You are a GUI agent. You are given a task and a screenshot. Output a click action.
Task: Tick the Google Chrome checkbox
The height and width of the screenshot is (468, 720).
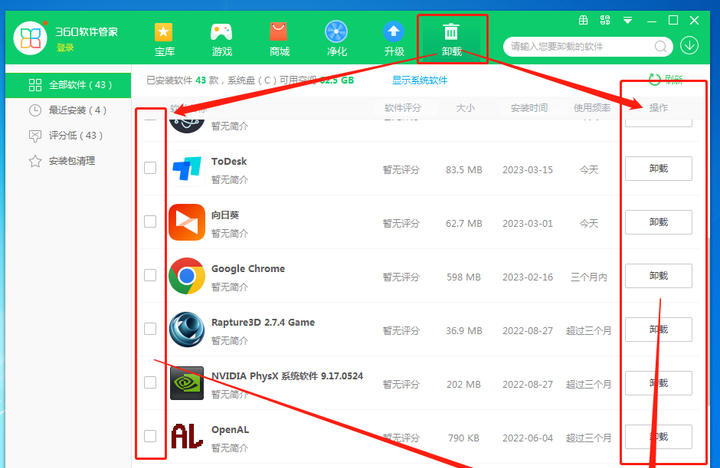click(150, 275)
